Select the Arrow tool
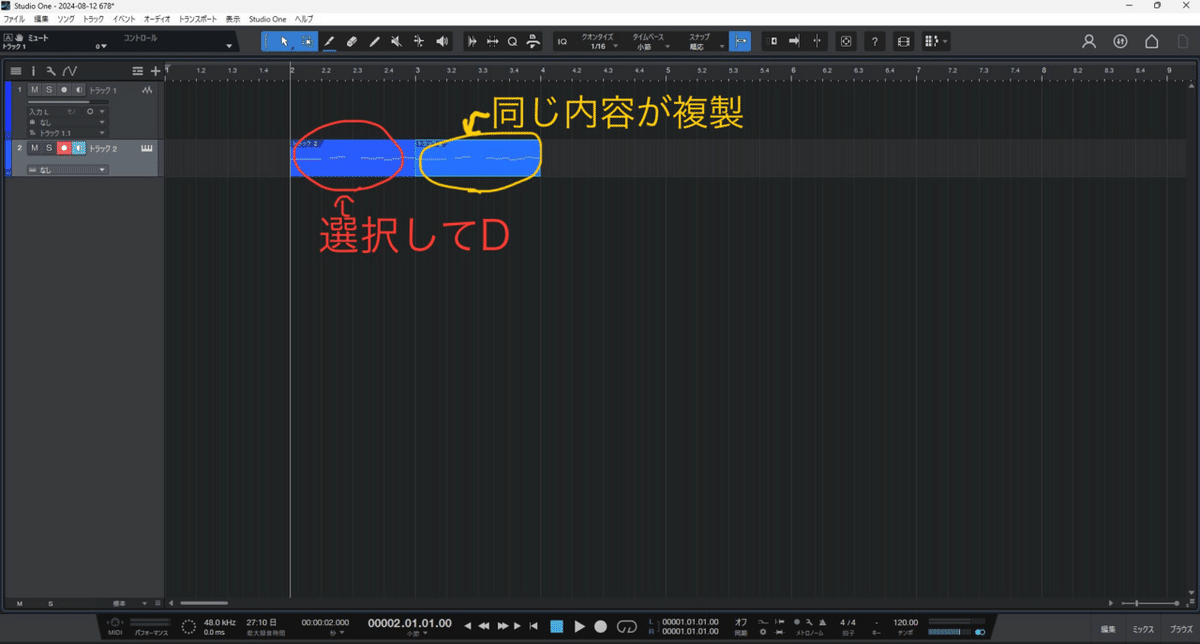 (284, 41)
